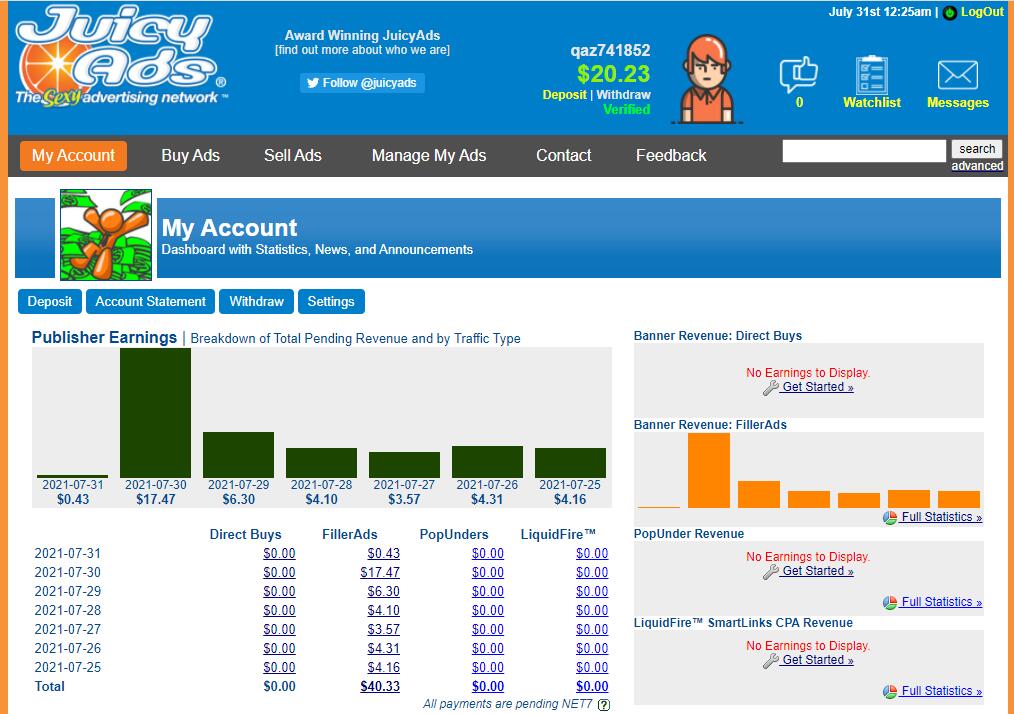Open PopUnders $0.00 for 2021-07-30

(x=488, y=573)
